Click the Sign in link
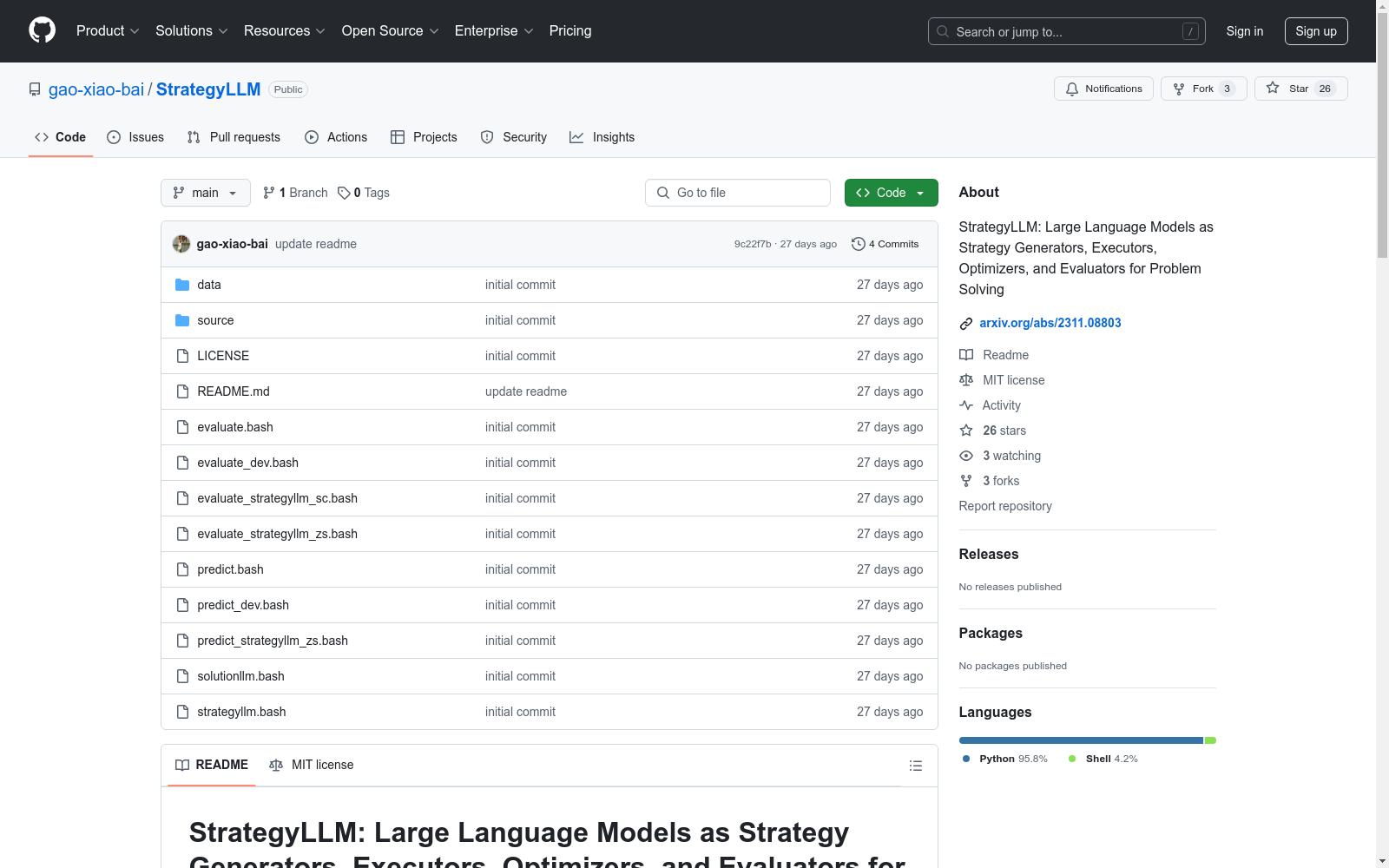Screen dimensions: 1389x868 click(1245, 31)
